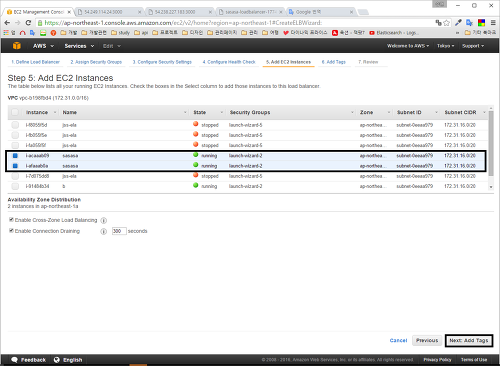Click the browser address bar URL
Viewport: 500px width, 366px height.
(183, 23)
